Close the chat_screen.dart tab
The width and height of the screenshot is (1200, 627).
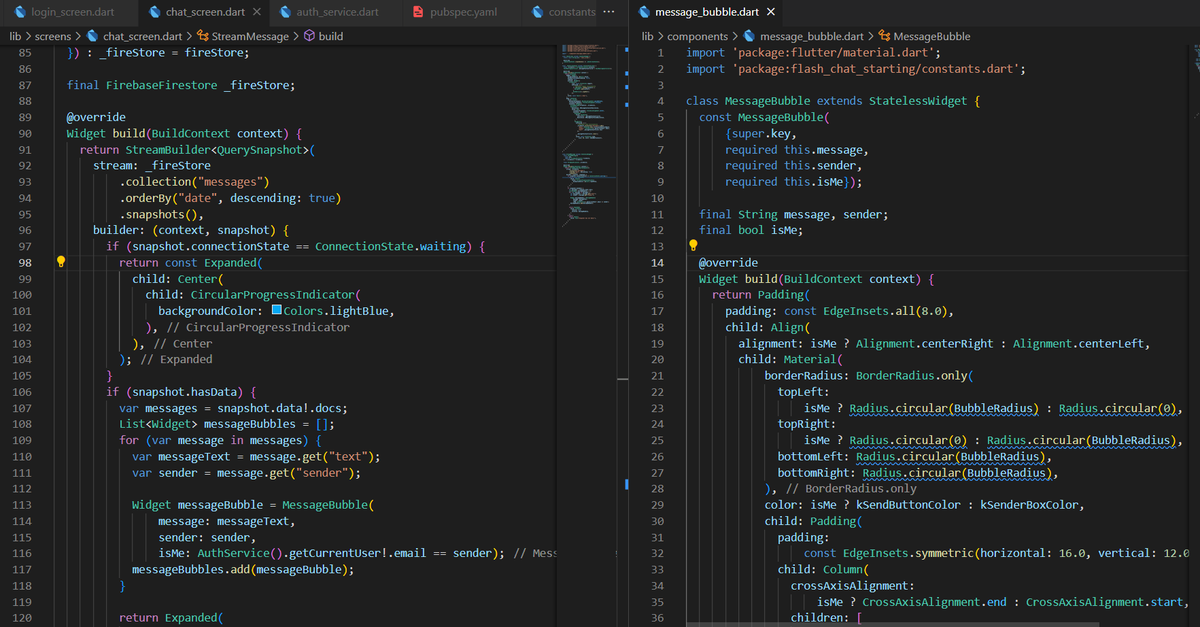(x=257, y=12)
